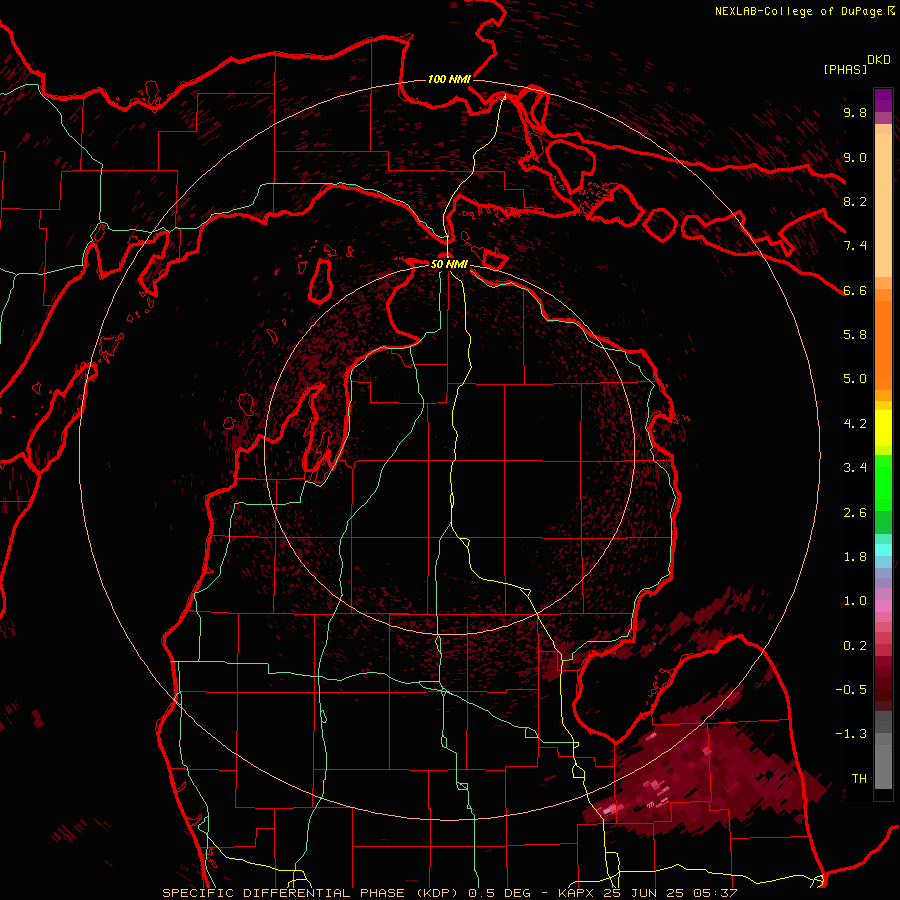This screenshot has height=900, width=900.
Task: Select the 5.8 scale value
Action: [855, 335]
